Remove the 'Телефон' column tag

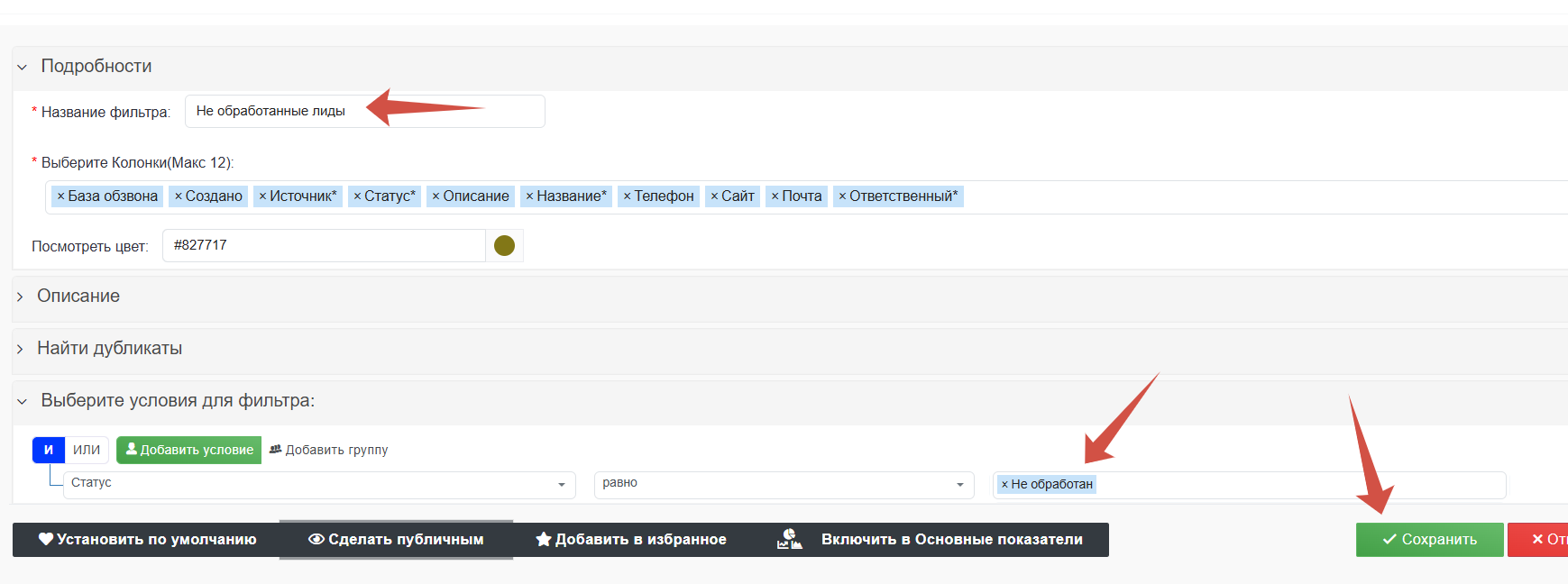pyautogui.click(x=627, y=196)
